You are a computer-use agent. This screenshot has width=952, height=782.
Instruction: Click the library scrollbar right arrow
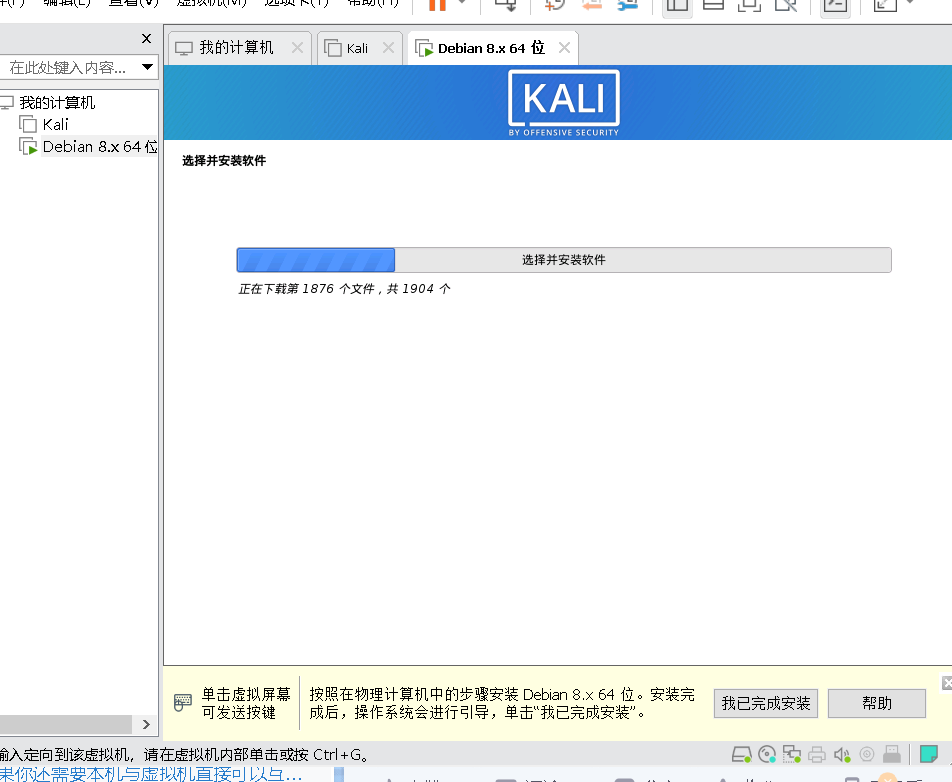point(146,724)
